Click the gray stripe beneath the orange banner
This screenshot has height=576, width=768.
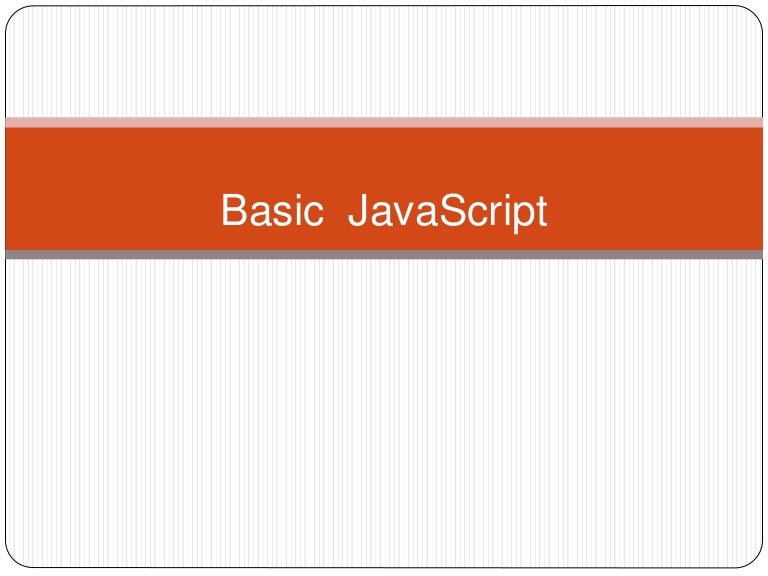[x=384, y=255]
